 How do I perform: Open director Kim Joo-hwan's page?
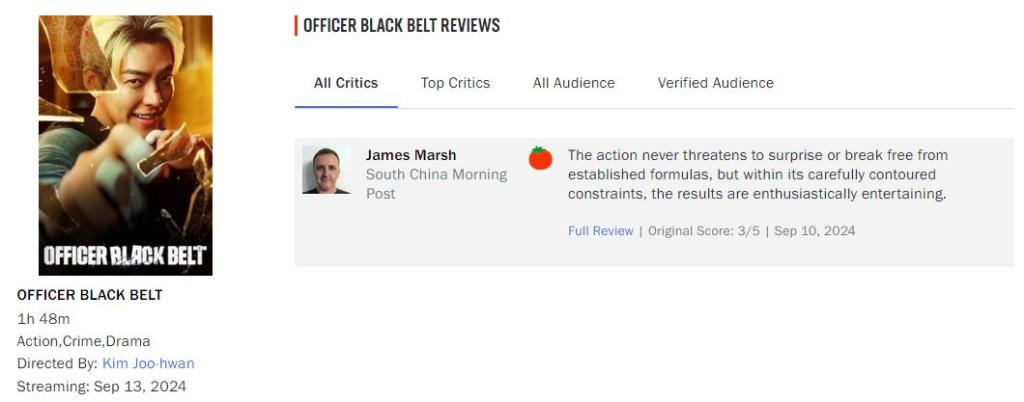click(148, 363)
